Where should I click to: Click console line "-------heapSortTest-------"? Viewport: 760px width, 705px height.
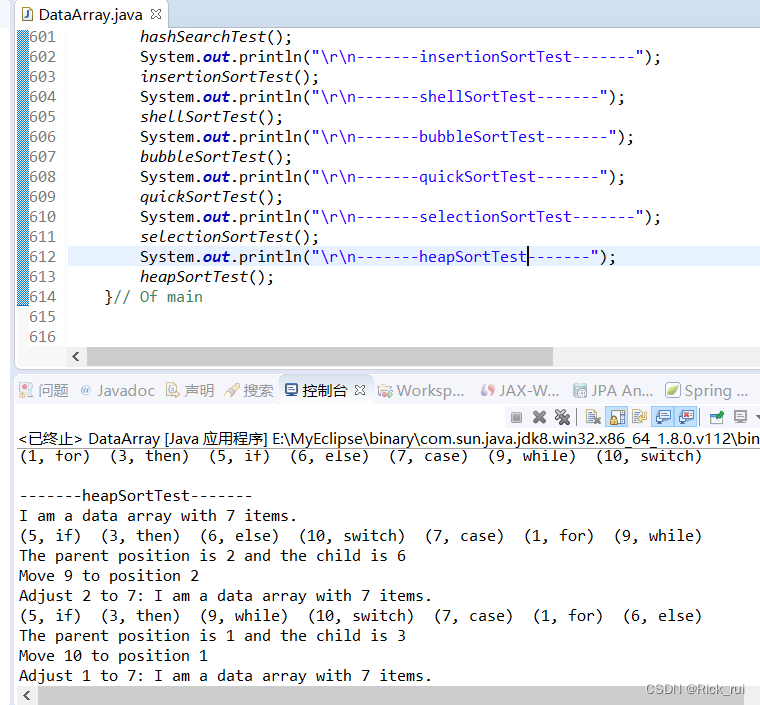tap(136, 496)
